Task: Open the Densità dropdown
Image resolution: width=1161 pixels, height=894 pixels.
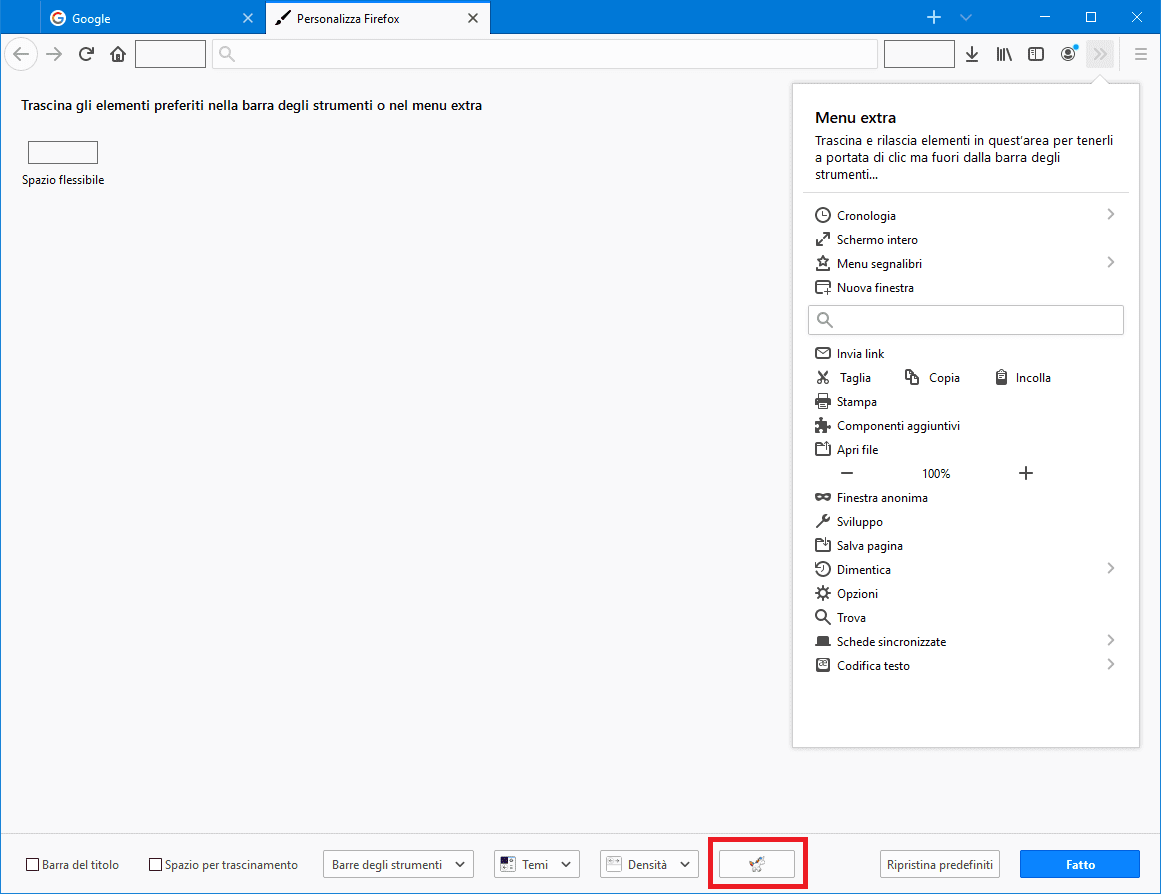Action: click(649, 865)
